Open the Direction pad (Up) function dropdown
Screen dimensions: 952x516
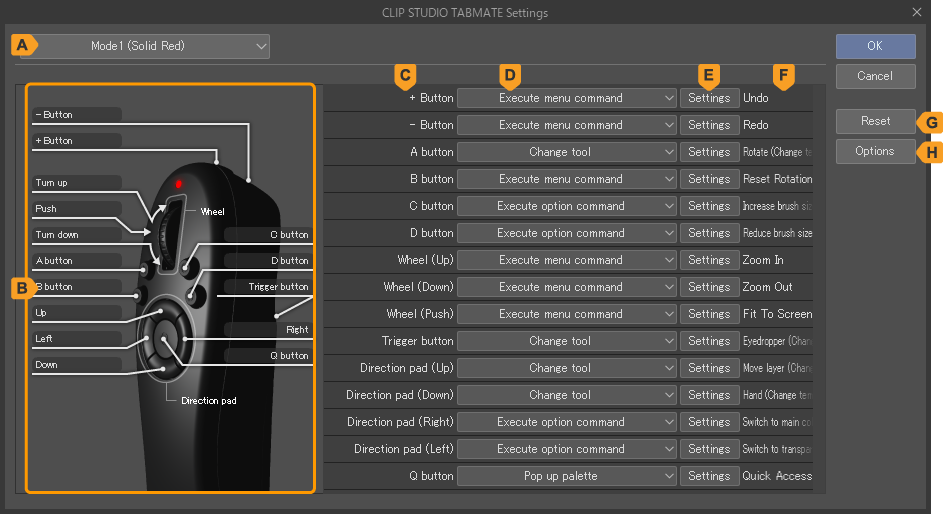566,368
